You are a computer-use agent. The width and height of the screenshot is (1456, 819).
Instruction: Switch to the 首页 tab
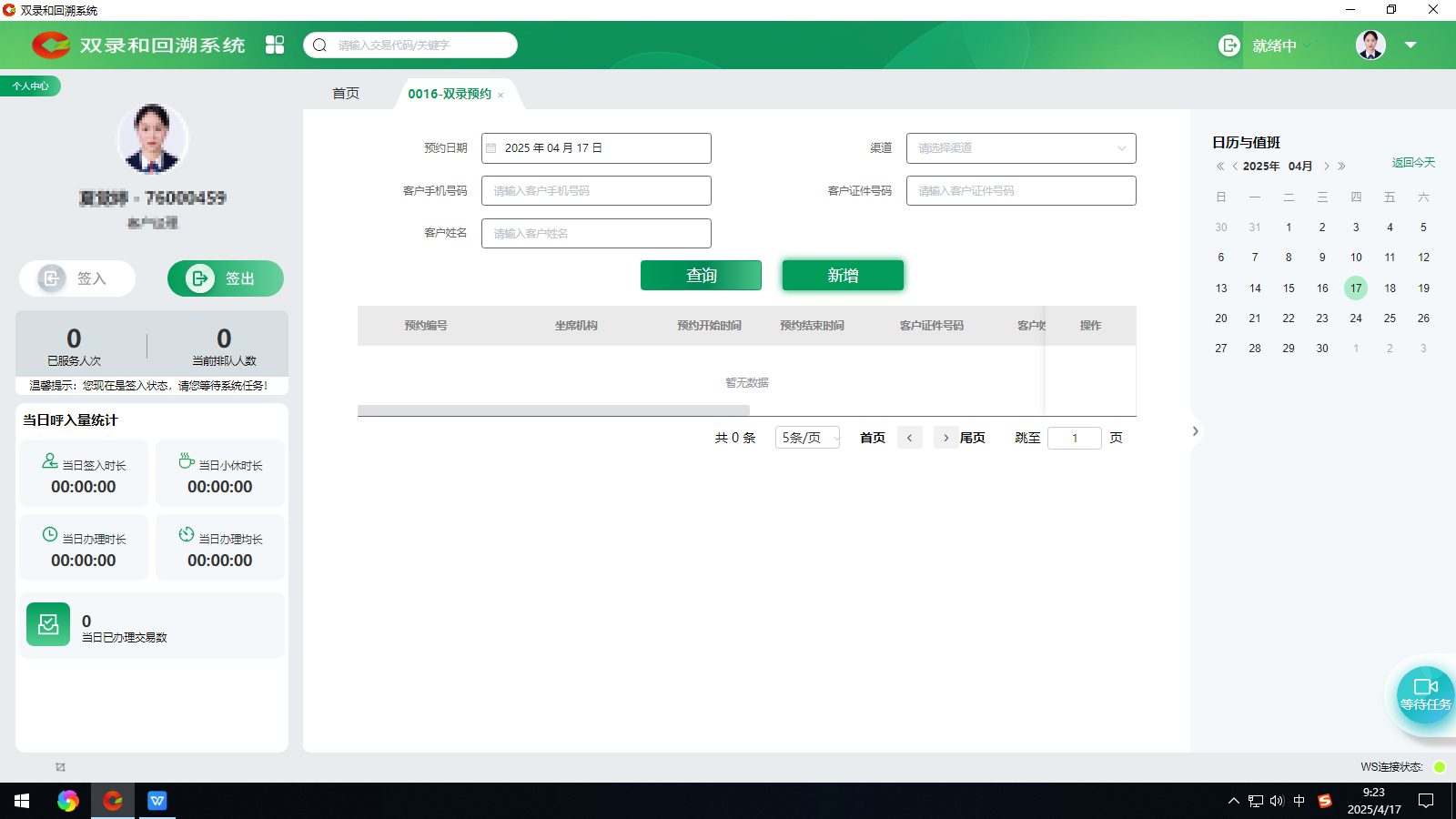tap(346, 94)
